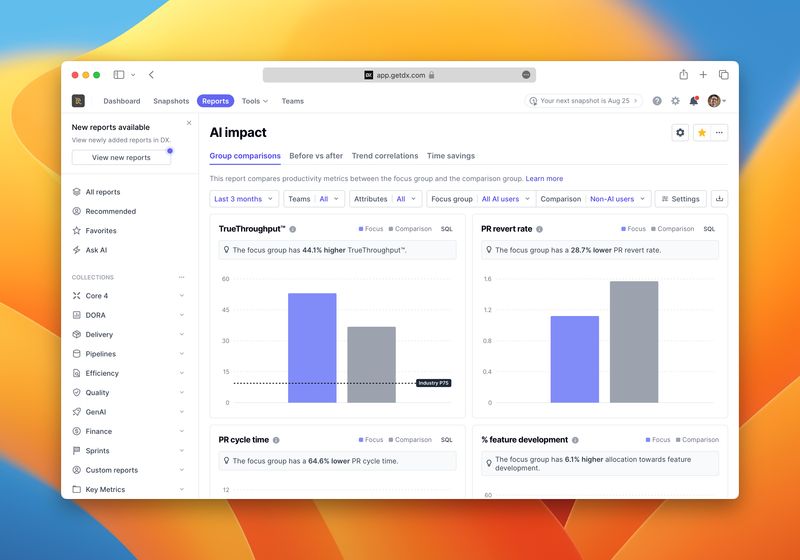Open the three-dot more options menu
The image size is (800, 560).
[x=719, y=132]
